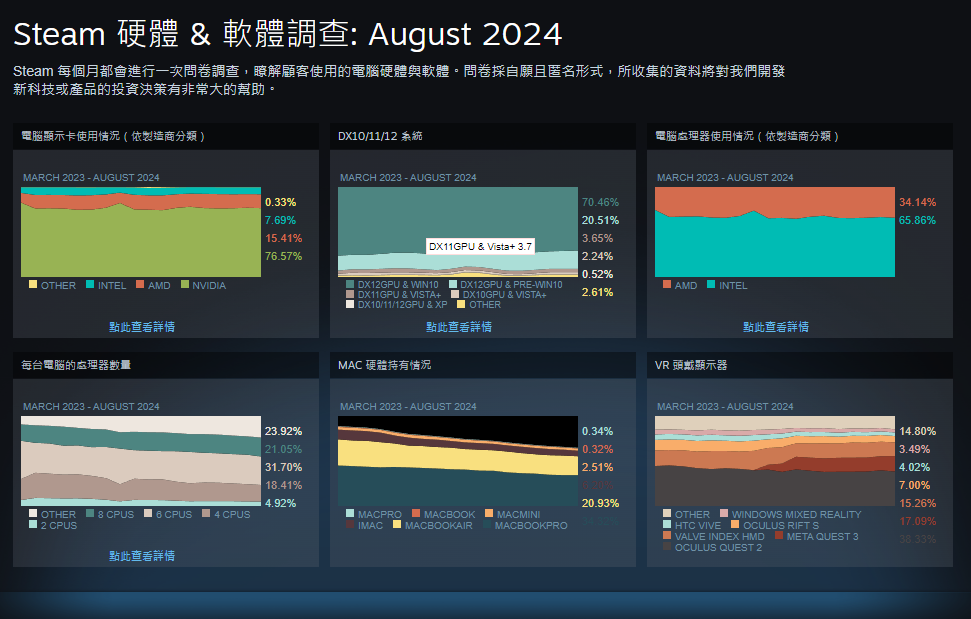The height and width of the screenshot is (619, 971).
Task: Click the DX10/11/12GPU & XP legend swatch
Action: coord(350,304)
